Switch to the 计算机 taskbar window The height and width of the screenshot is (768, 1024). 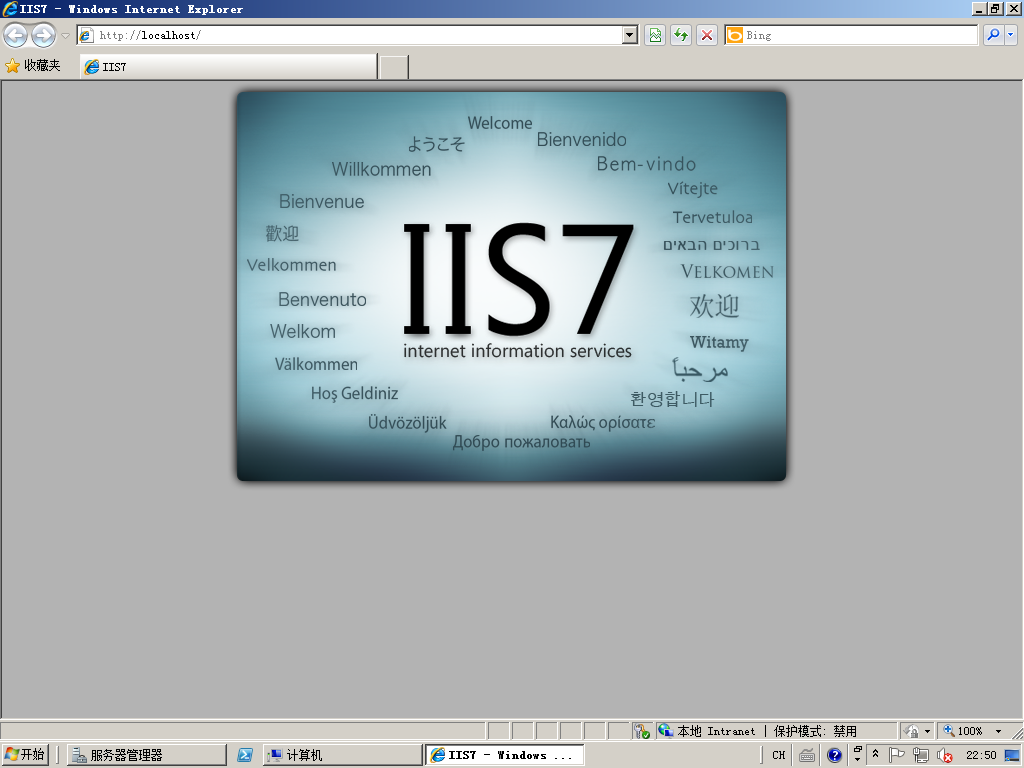click(x=343, y=755)
